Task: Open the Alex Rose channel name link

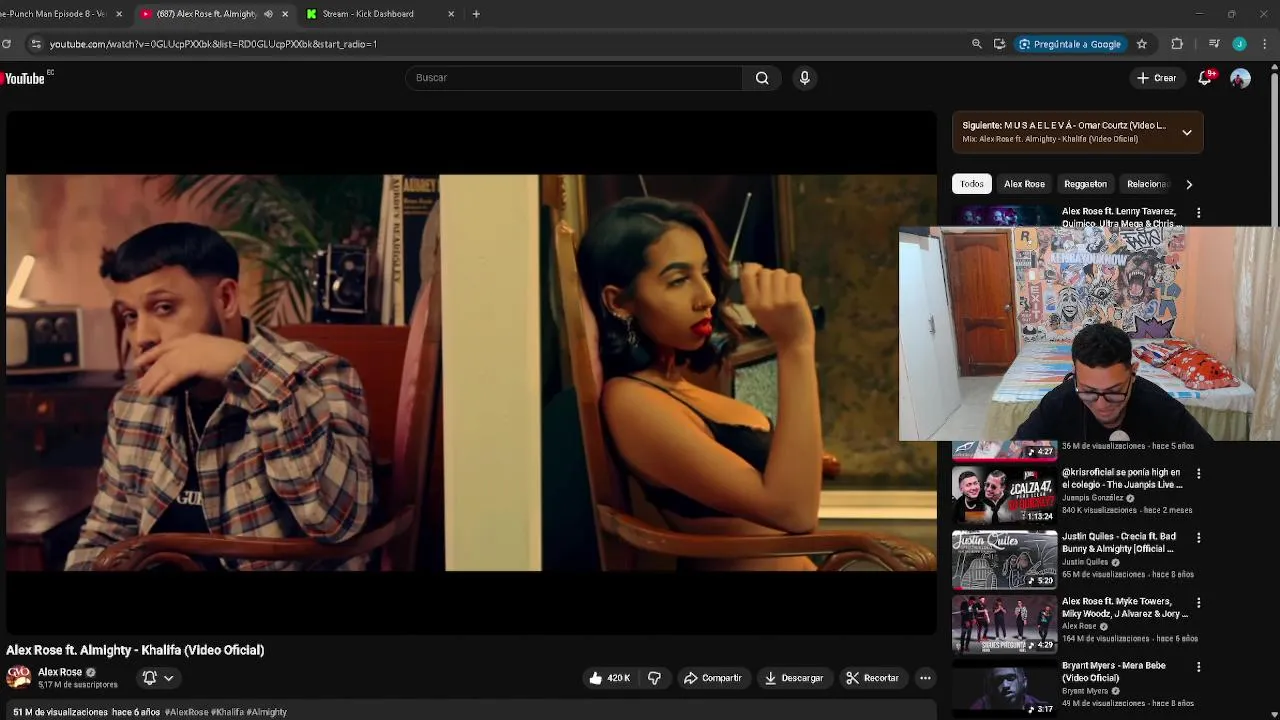Action: [60, 672]
